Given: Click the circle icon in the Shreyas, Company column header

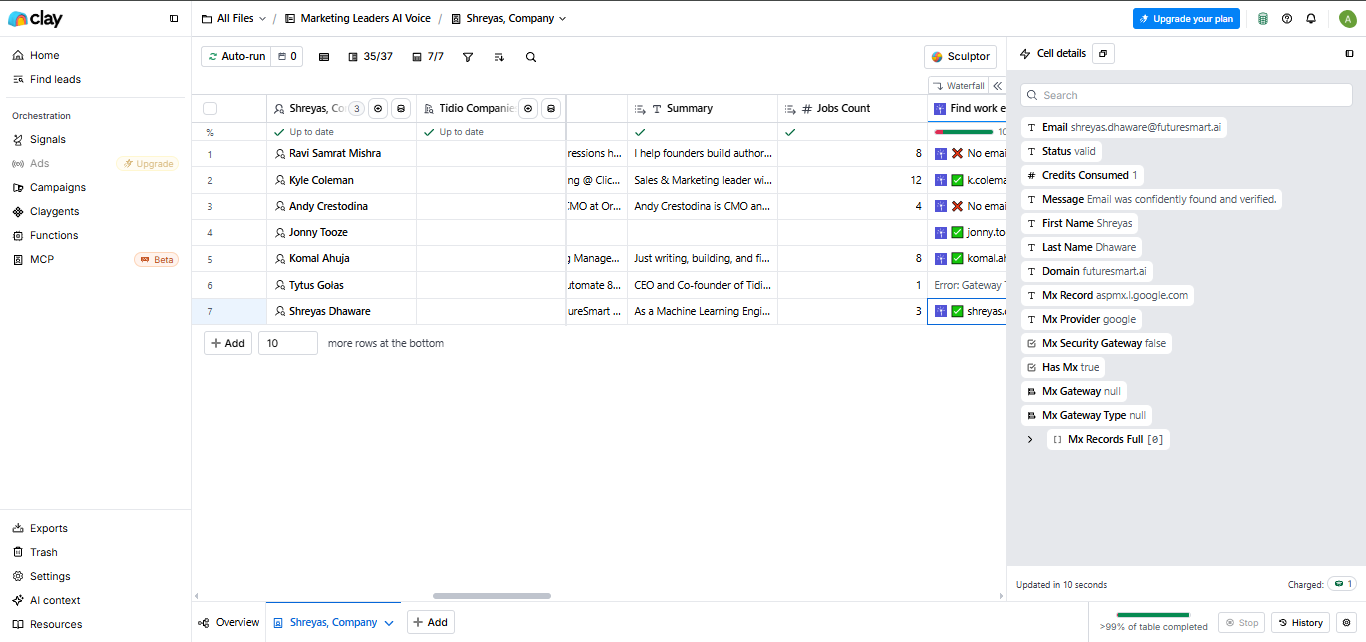Looking at the screenshot, I should pyautogui.click(x=379, y=108).
